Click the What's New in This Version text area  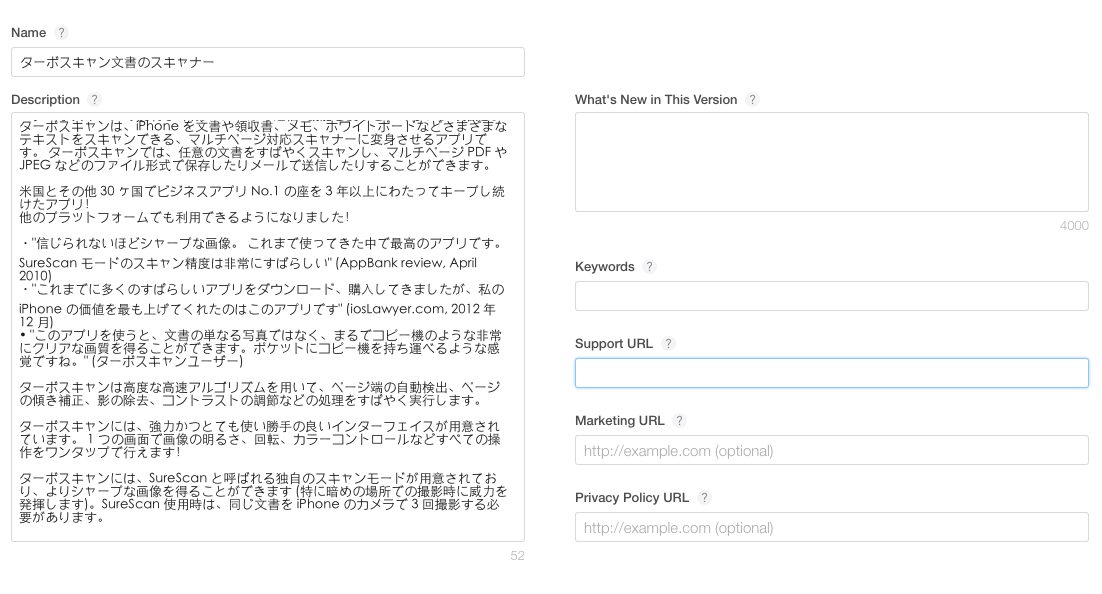[831, 162]
